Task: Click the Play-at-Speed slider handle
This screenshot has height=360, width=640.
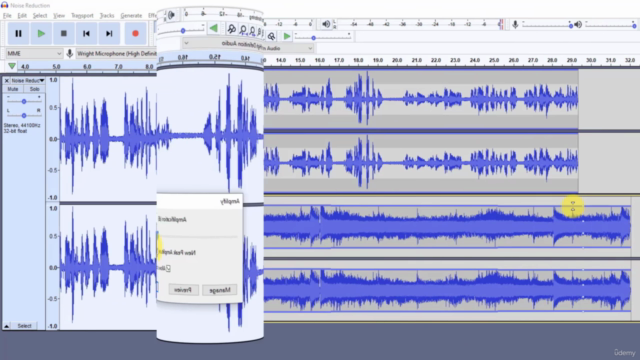Action: (x=313, y=38)
